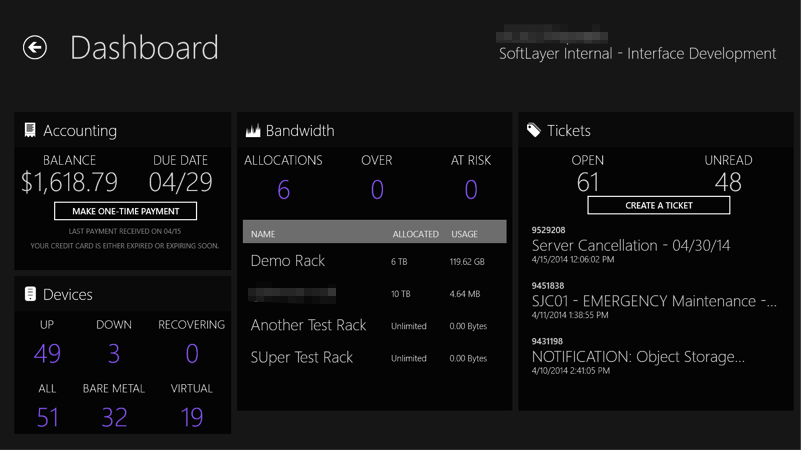Open the Devices panel heading

[x=67, y=294]
